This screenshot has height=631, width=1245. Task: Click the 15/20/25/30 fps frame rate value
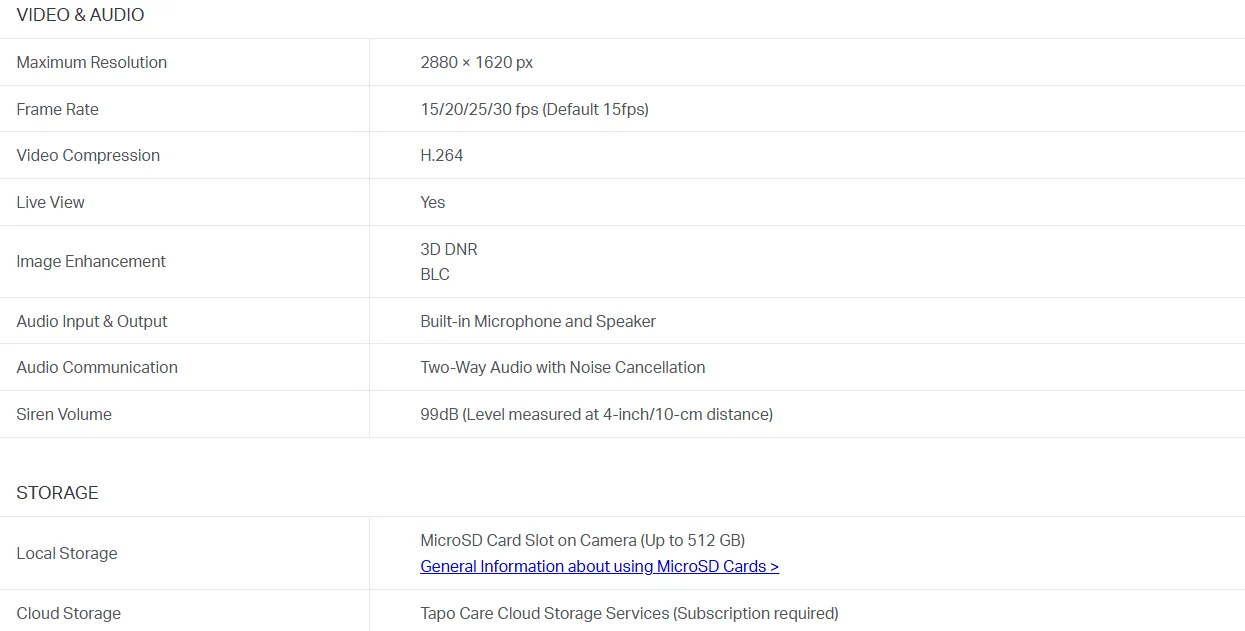pyautogui.click(x=534, y=109)
